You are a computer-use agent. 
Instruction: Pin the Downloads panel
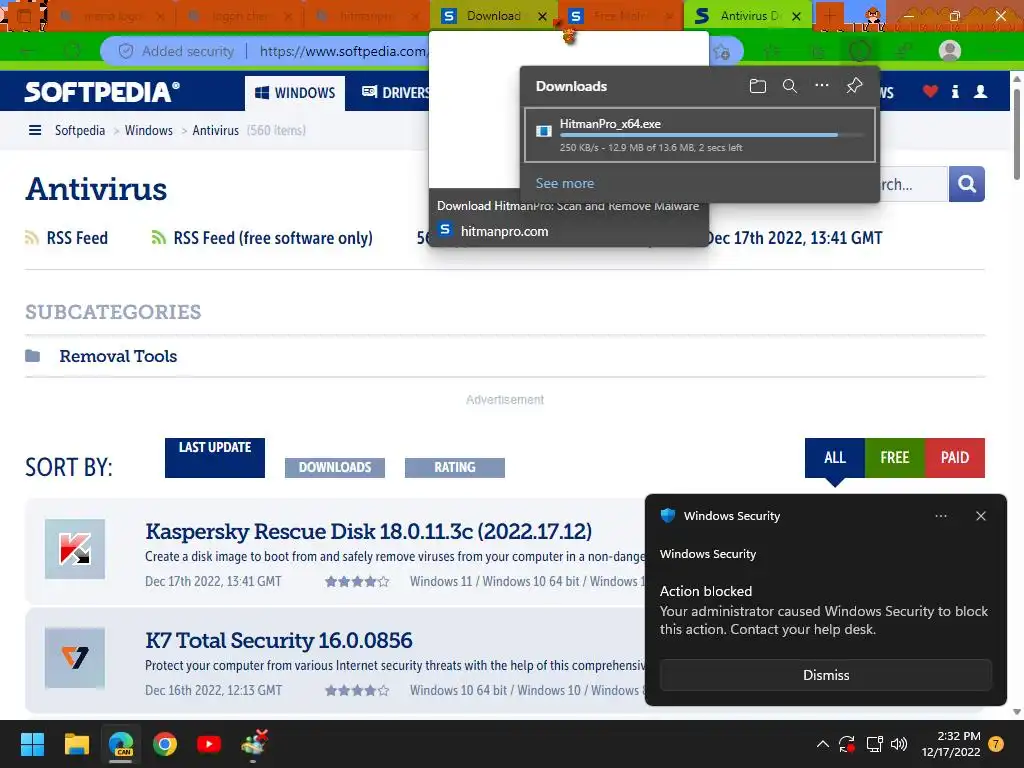coord(854,86)
